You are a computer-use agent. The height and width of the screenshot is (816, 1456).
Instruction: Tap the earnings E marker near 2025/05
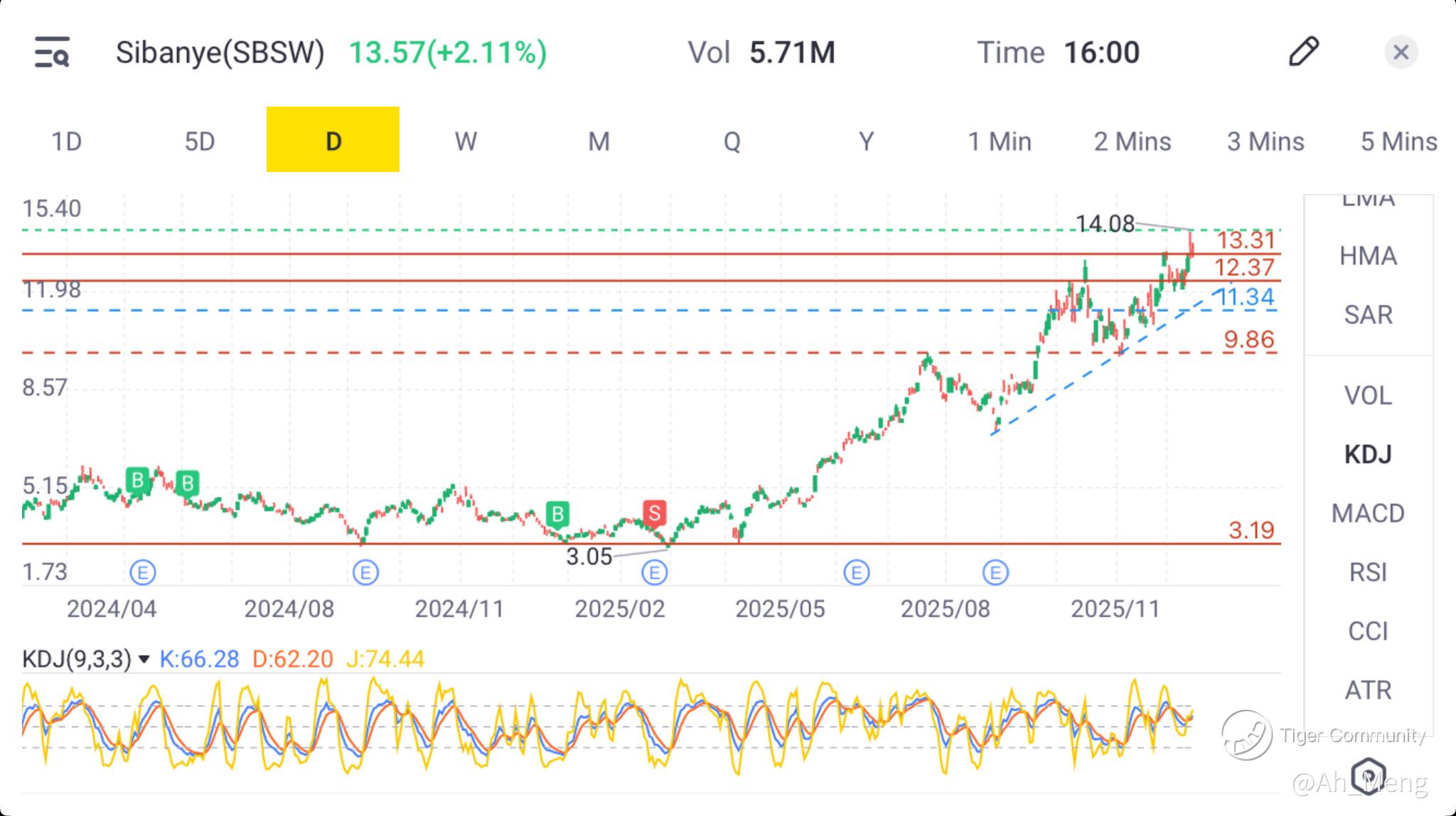(x=856, y=572)
